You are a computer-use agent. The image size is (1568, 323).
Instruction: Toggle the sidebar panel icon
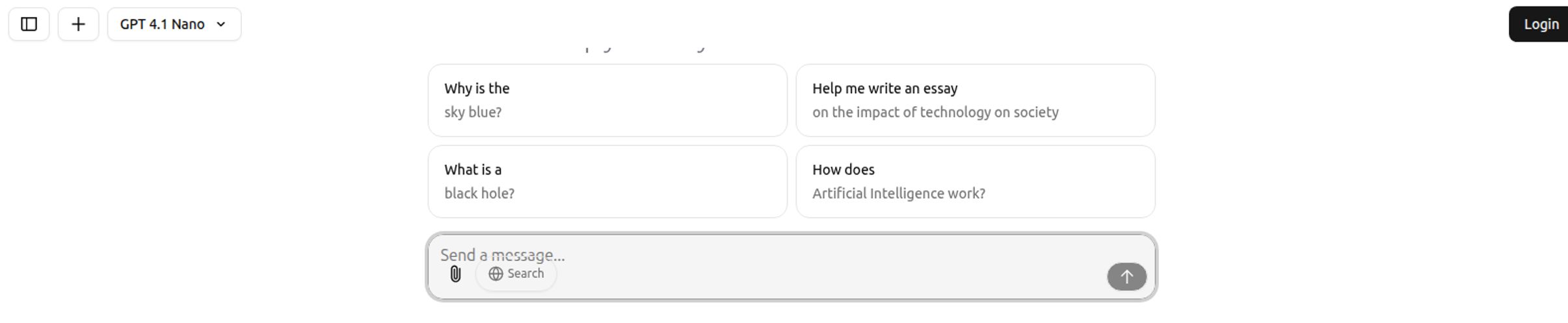click(x=29, y=24)
